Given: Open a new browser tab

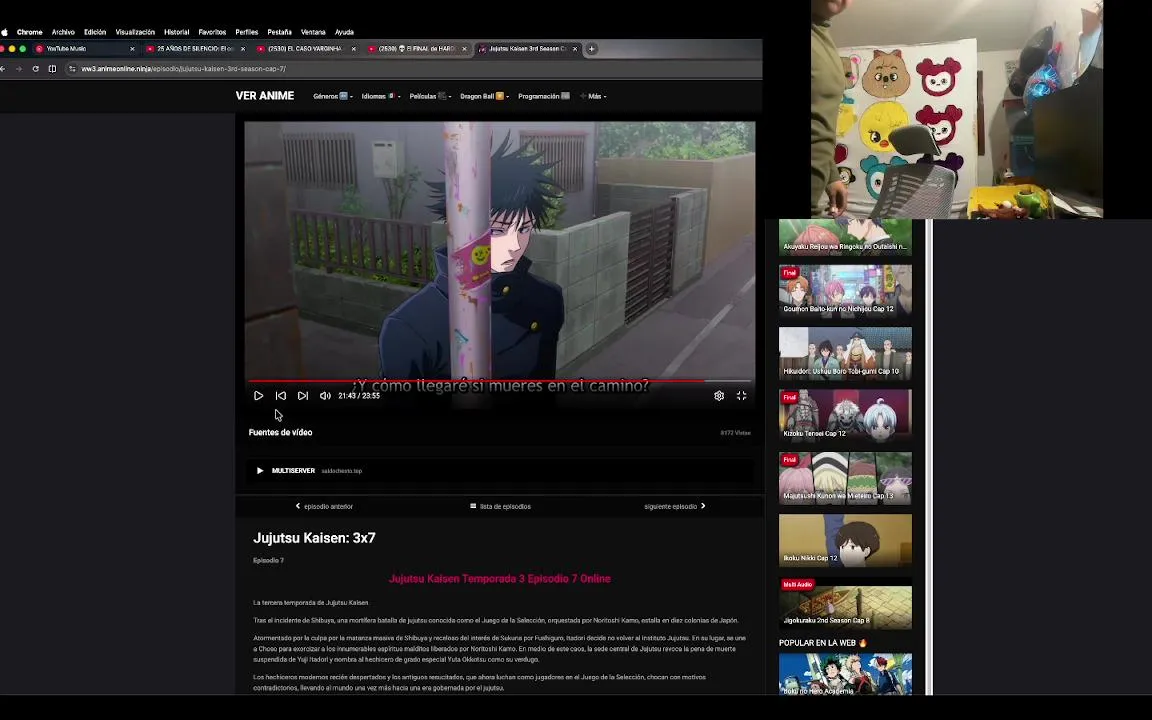Looking at the screenshot, I should click(591, 48).
